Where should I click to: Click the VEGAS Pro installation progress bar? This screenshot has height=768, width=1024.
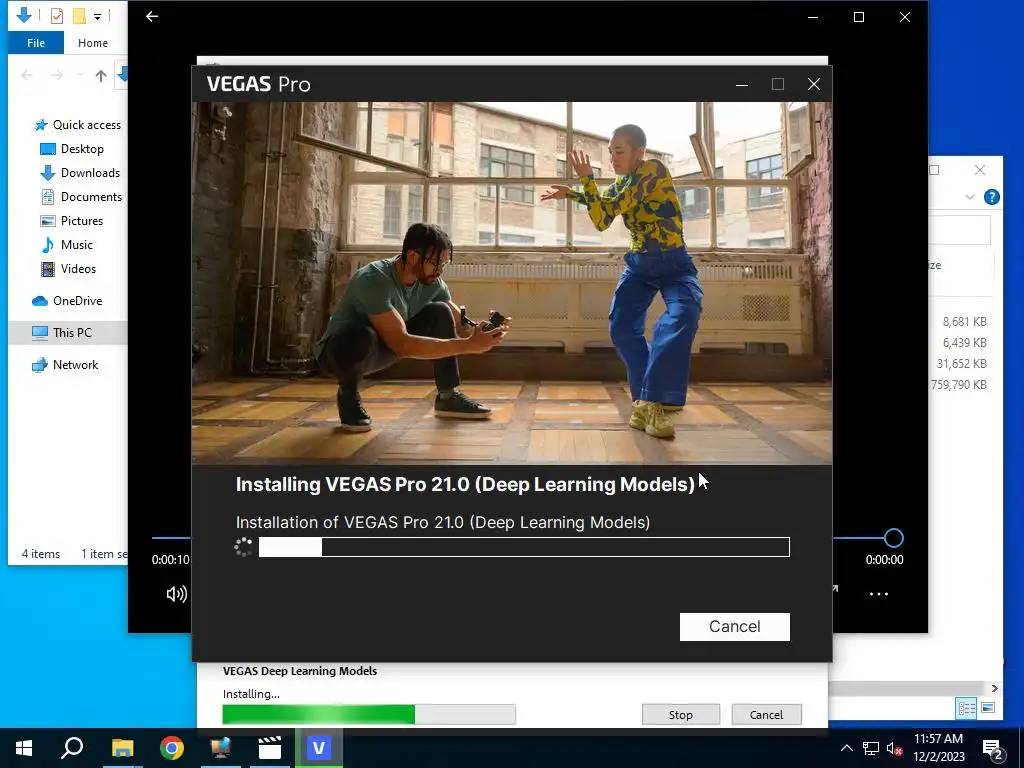(524, 547)
